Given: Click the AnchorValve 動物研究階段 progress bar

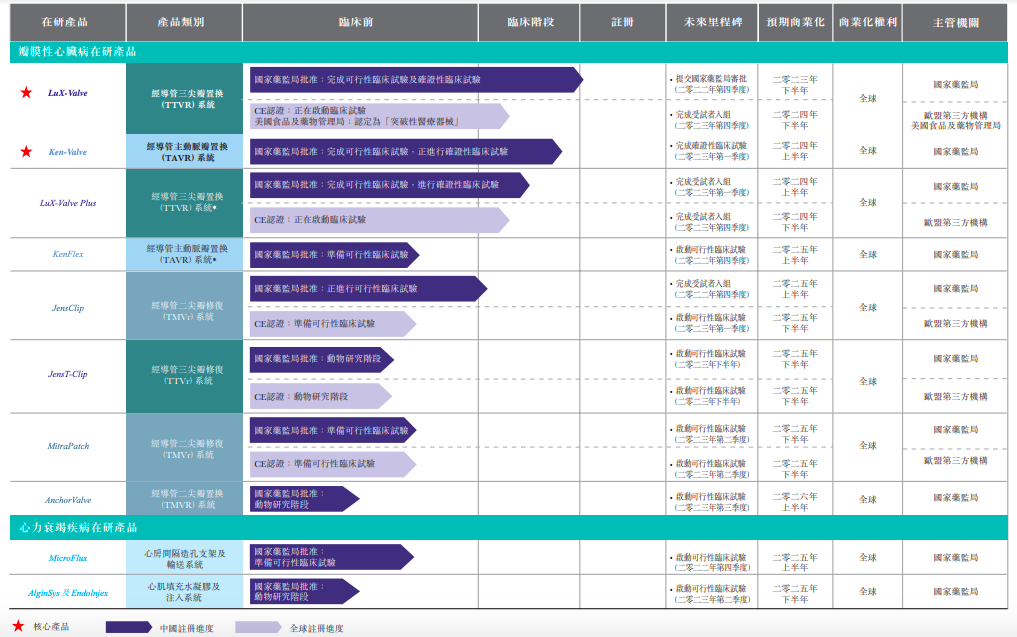Looking at the screenshot, I should point(303,499).
